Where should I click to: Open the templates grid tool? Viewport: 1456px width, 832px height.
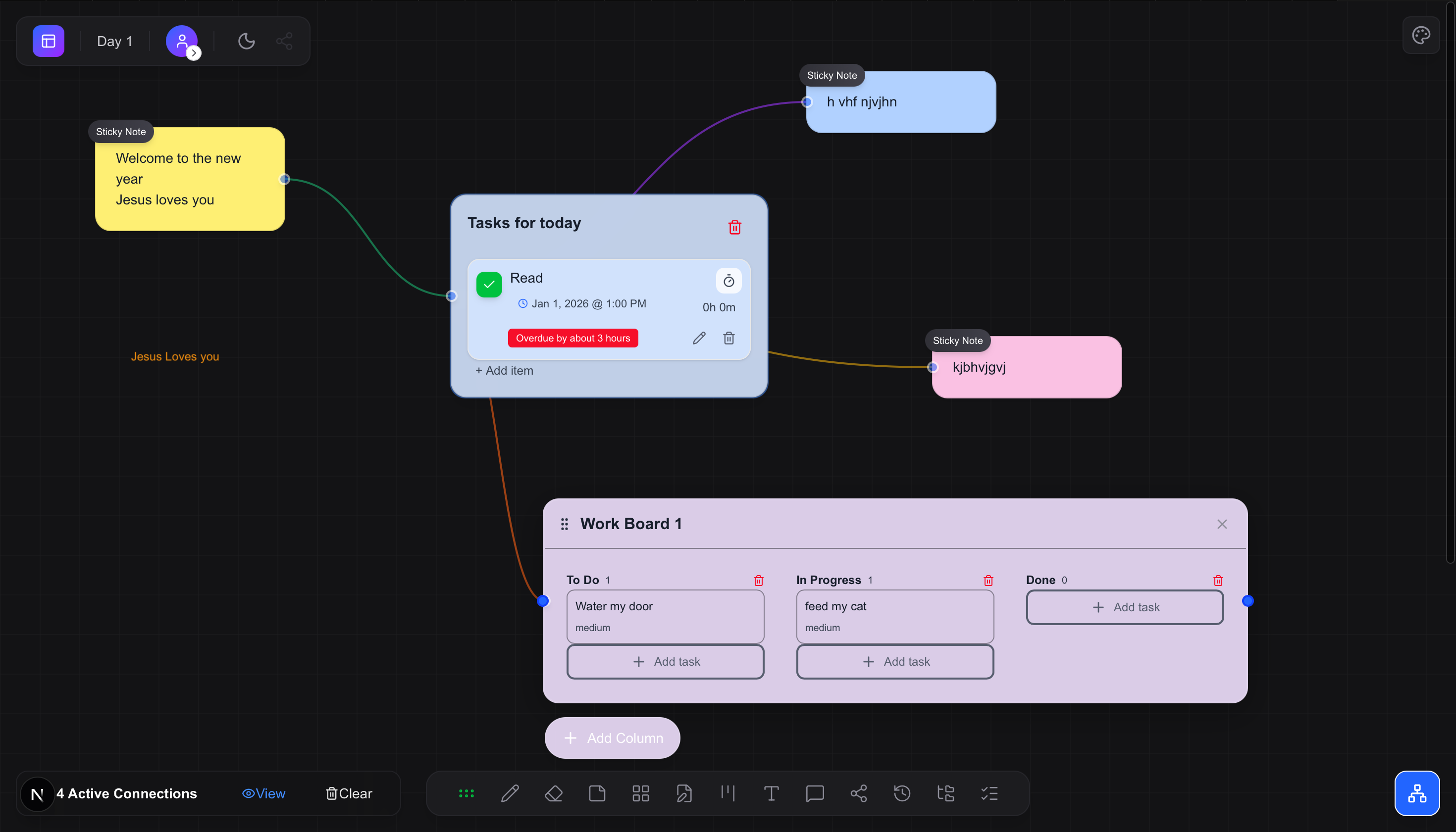[x=640, y=793]
